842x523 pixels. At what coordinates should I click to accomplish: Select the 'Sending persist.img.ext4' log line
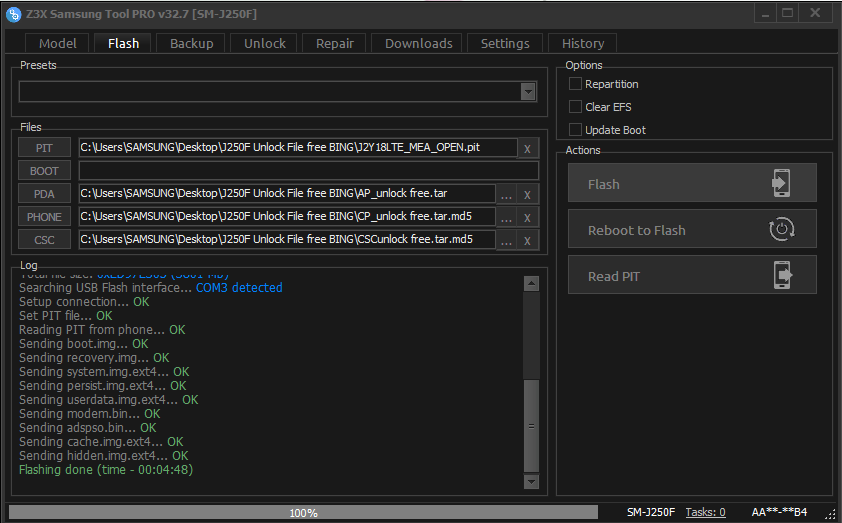click(x=103, y=386)
